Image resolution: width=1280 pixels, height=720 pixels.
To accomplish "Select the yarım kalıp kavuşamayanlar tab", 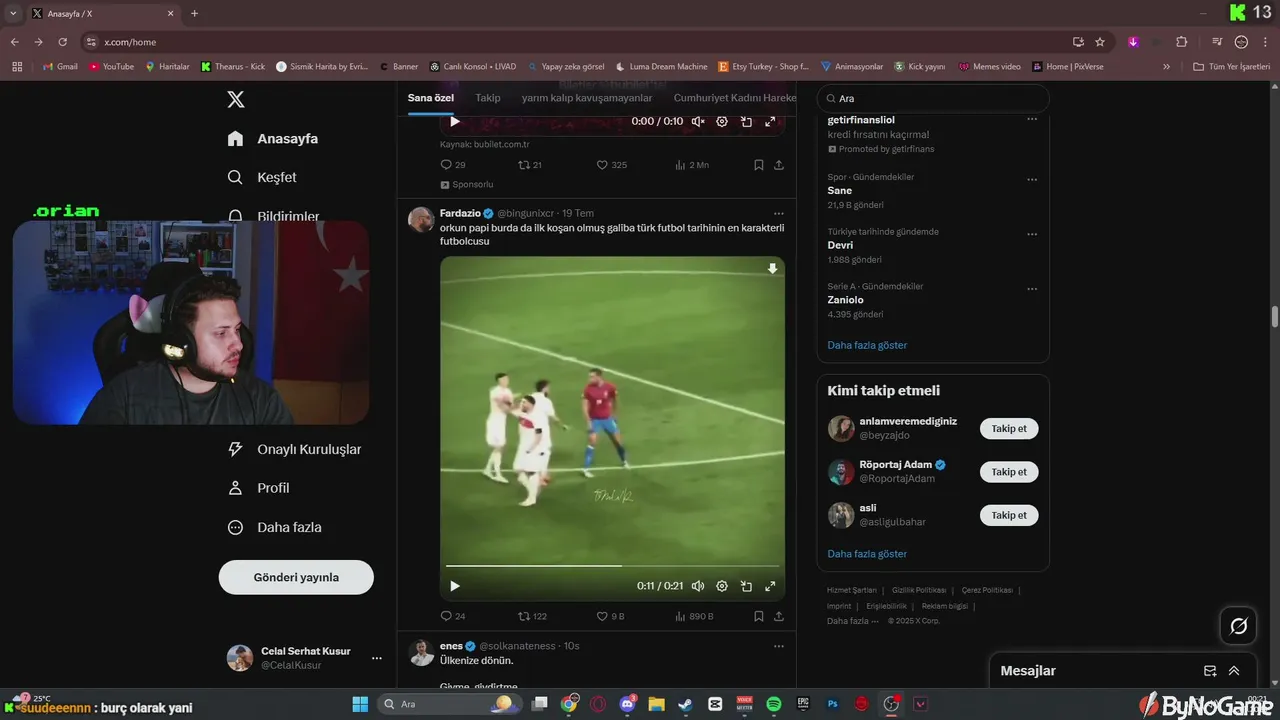I will (x=587, y=98).
